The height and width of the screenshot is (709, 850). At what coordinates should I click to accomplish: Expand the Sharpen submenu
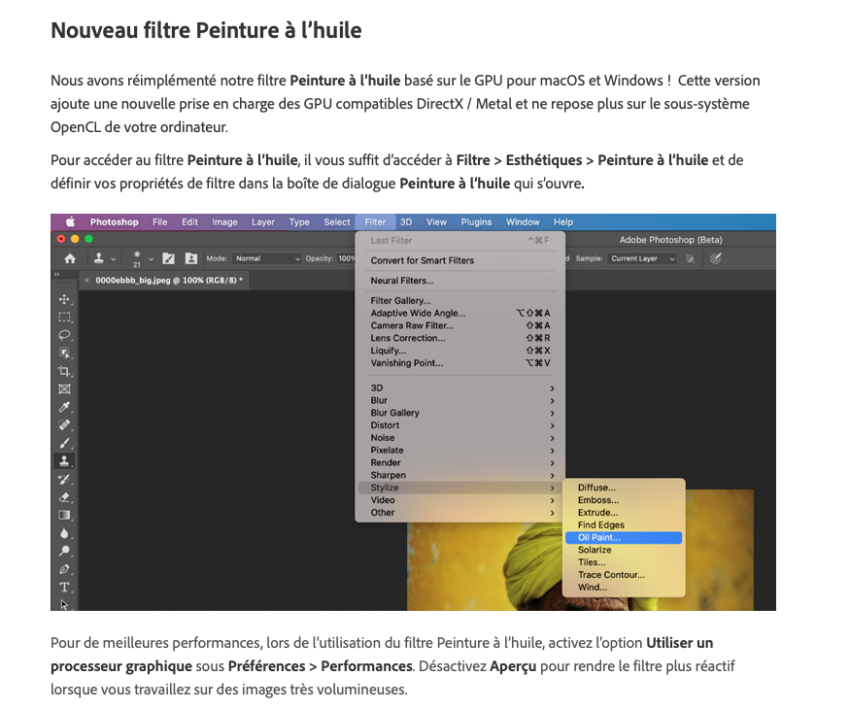pyautogui.click(x=460, y=475)
